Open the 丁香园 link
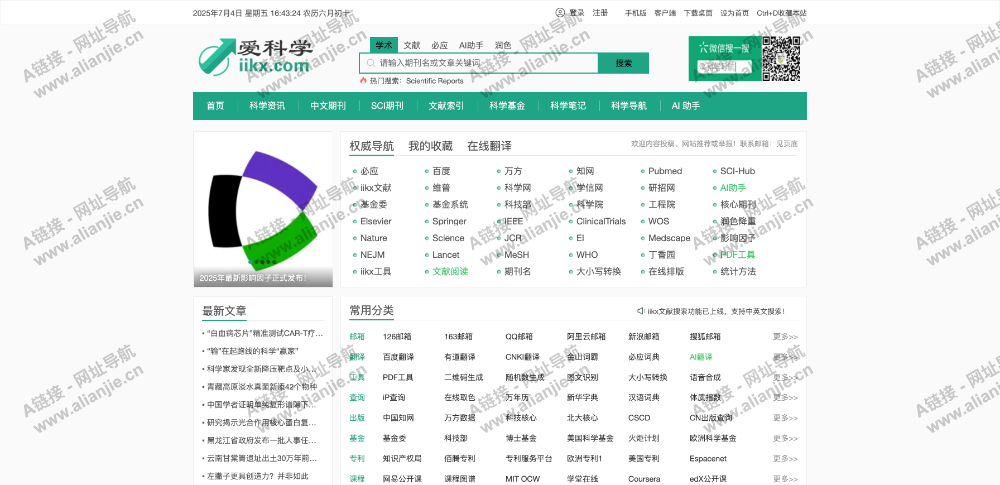This screenshot has width=1000, height=485. [661, 255]
